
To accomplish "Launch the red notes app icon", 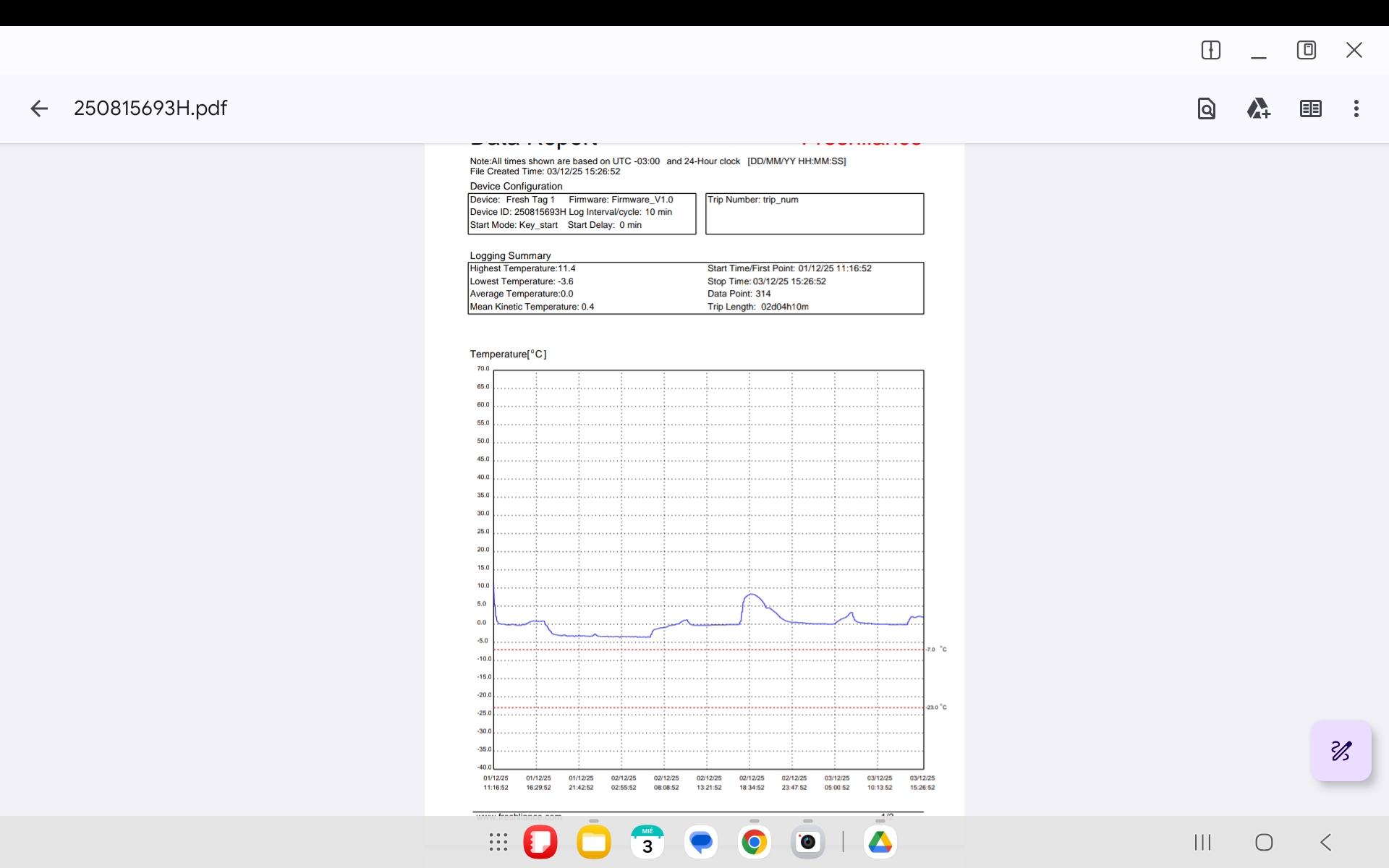I will pyautogui.click(x=540, y=842).
